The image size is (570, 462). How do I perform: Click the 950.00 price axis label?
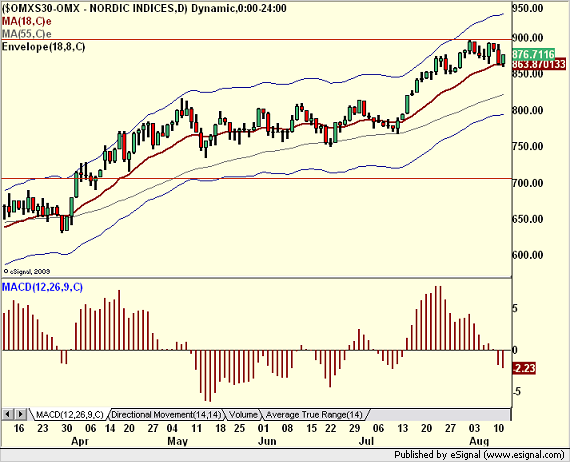click(x=527, y=8)
